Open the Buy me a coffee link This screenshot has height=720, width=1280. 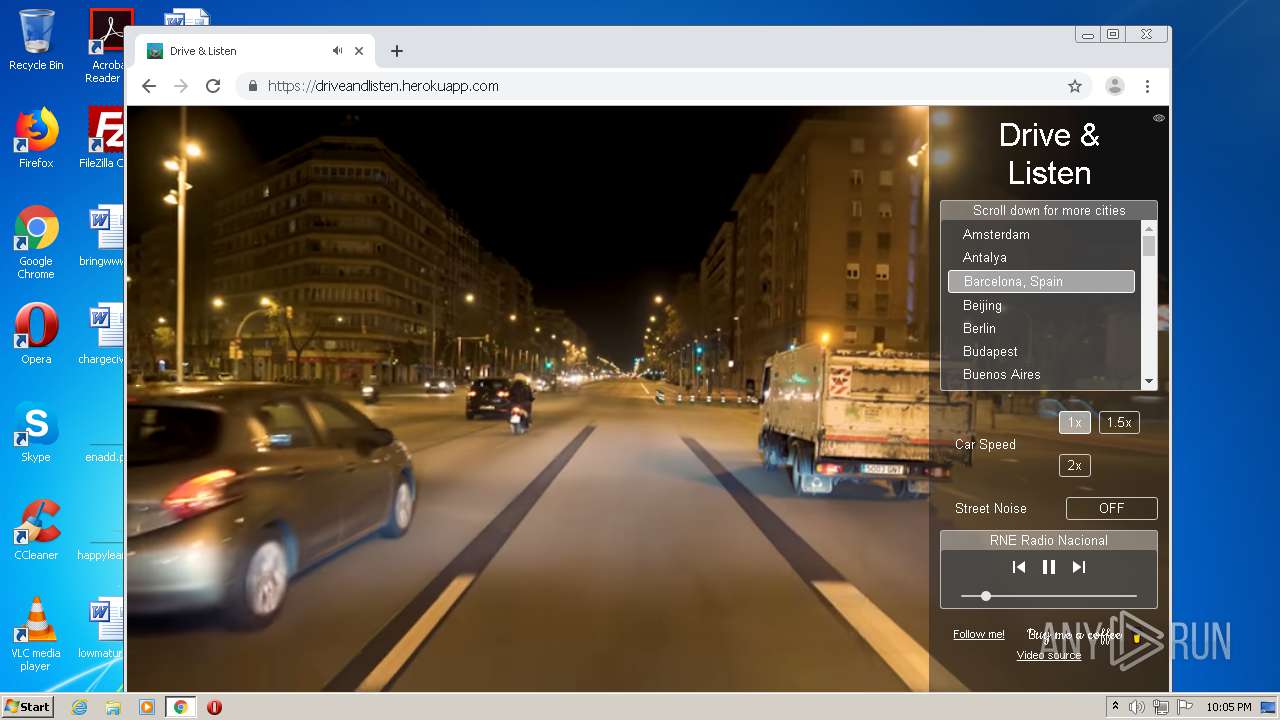tap(1083, 635)
